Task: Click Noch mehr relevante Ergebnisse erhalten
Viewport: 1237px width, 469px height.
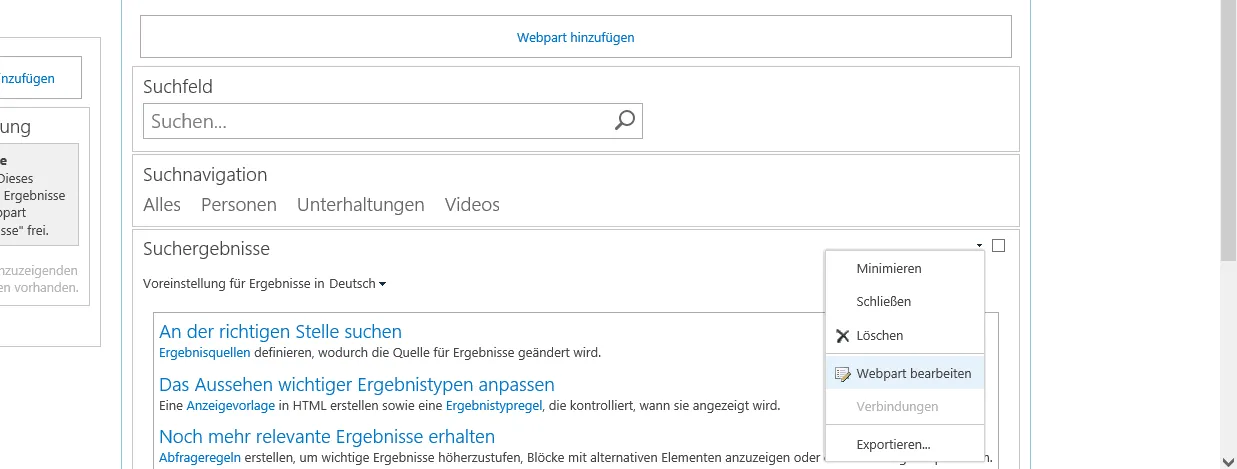Action: tap(327, 437)
